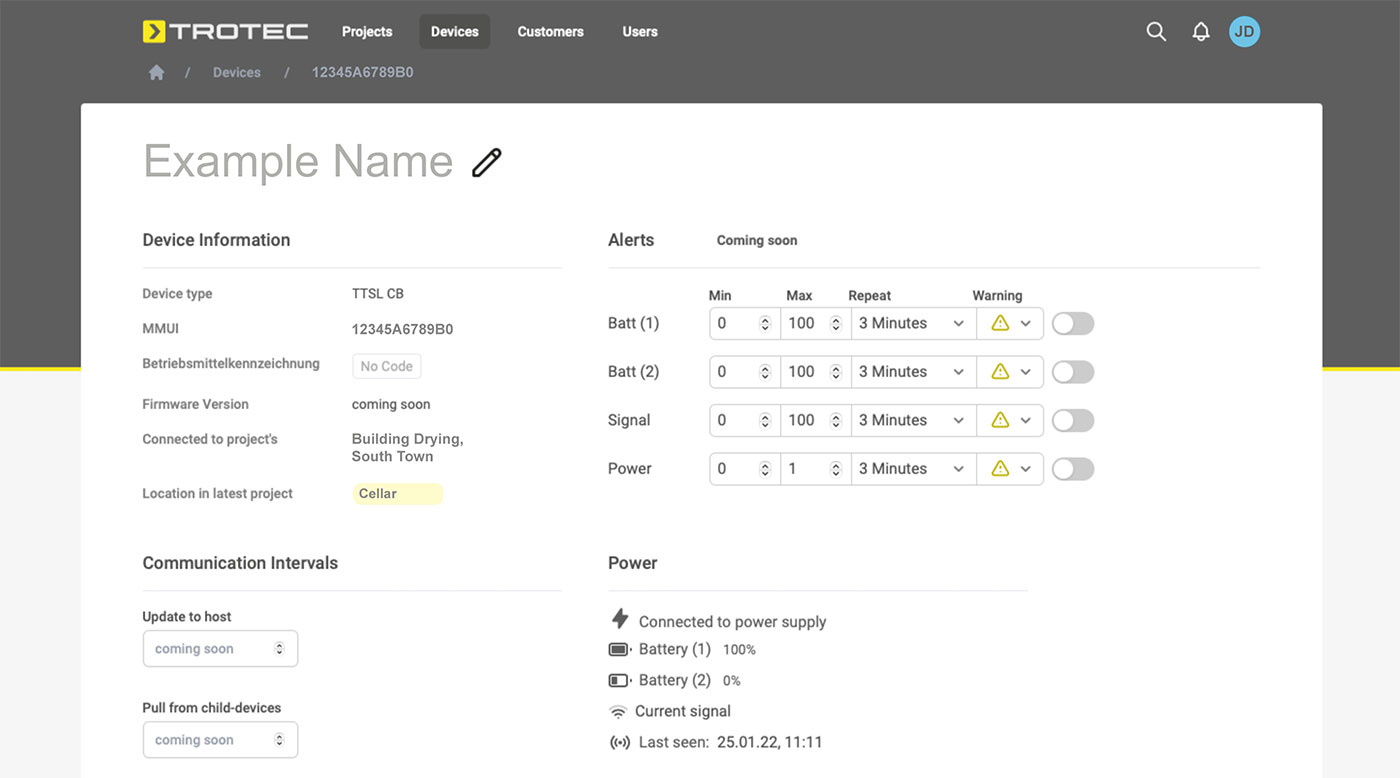
Task: Click the lightning bolt power supply icon
Action: 620,619
